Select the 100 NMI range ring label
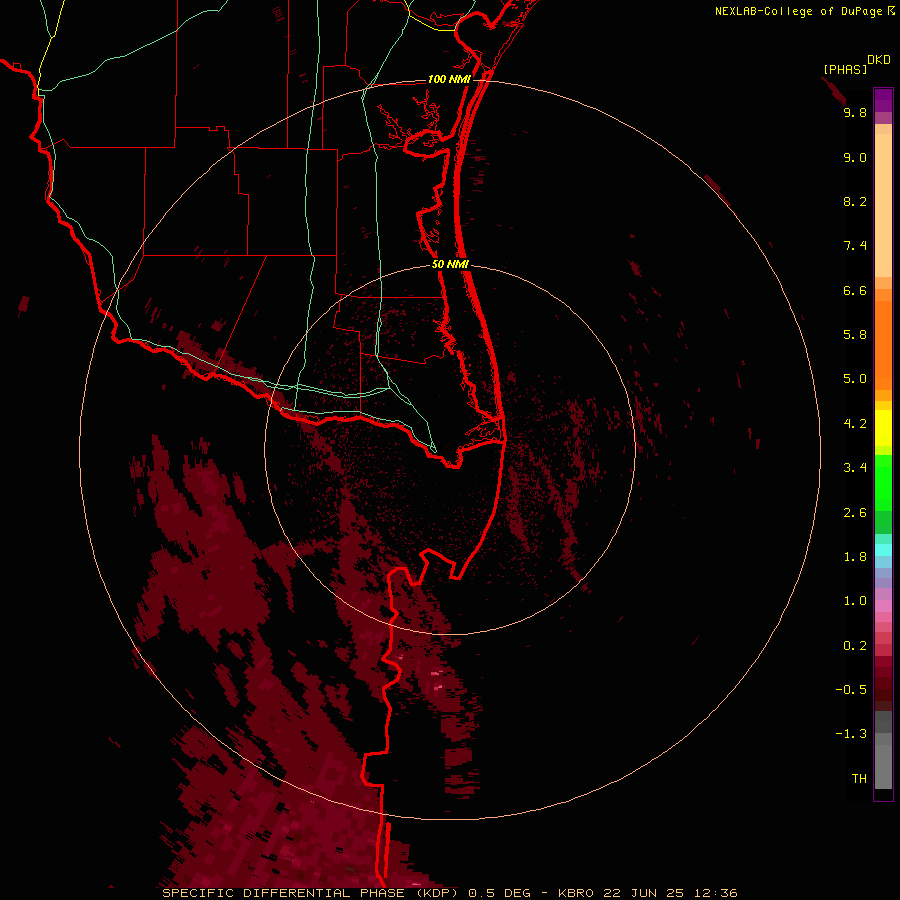Image resolution: width=900 pixels, height=900 pixels. pos(449,79)
